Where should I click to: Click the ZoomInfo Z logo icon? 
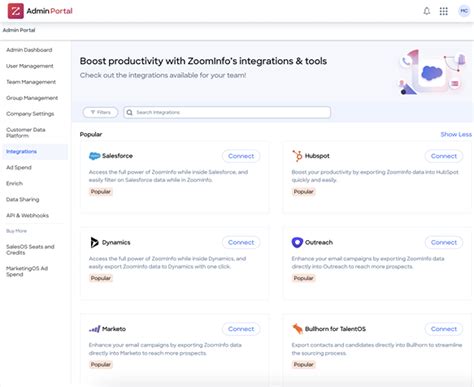(15, 11)
